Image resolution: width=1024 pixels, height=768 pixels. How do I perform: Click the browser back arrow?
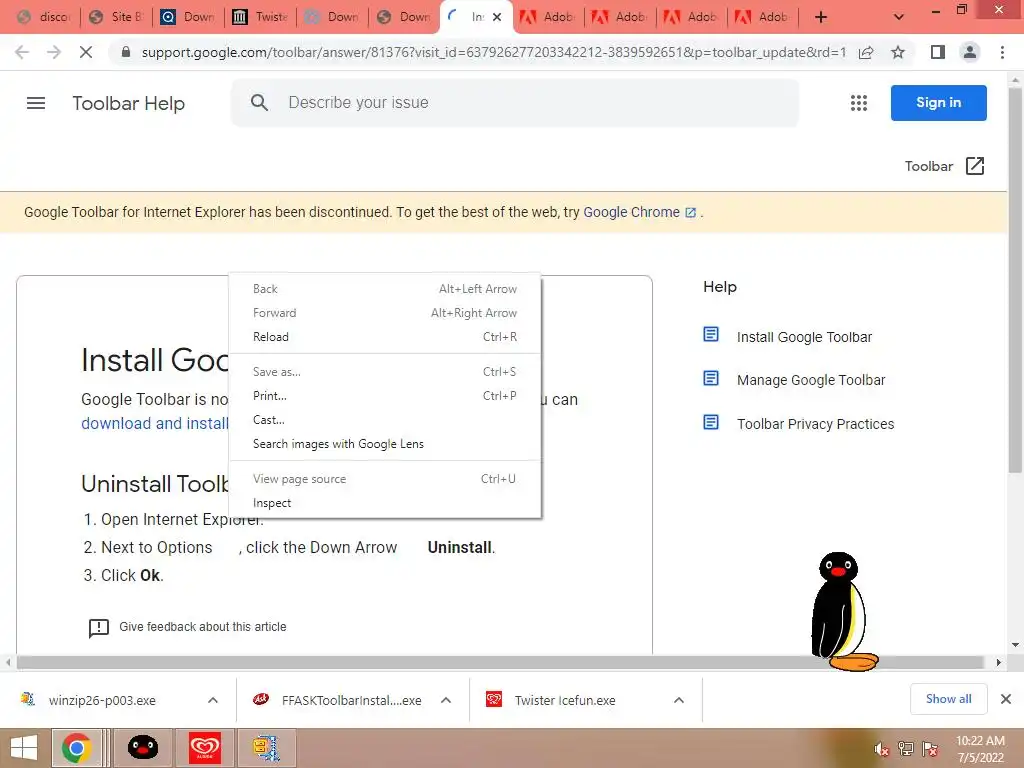[22, 52]
